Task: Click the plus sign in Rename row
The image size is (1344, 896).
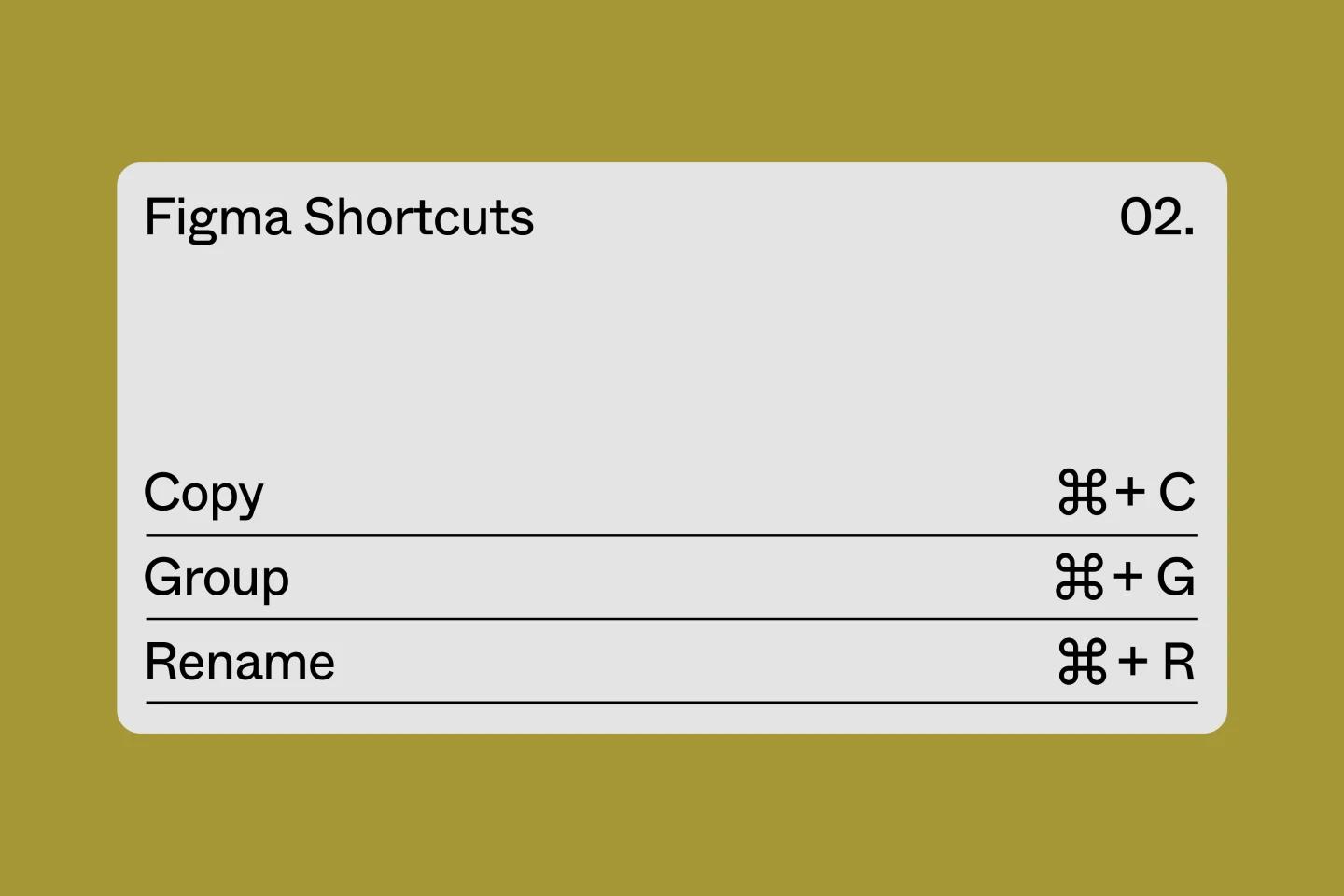Action: tap(1132, 661)
